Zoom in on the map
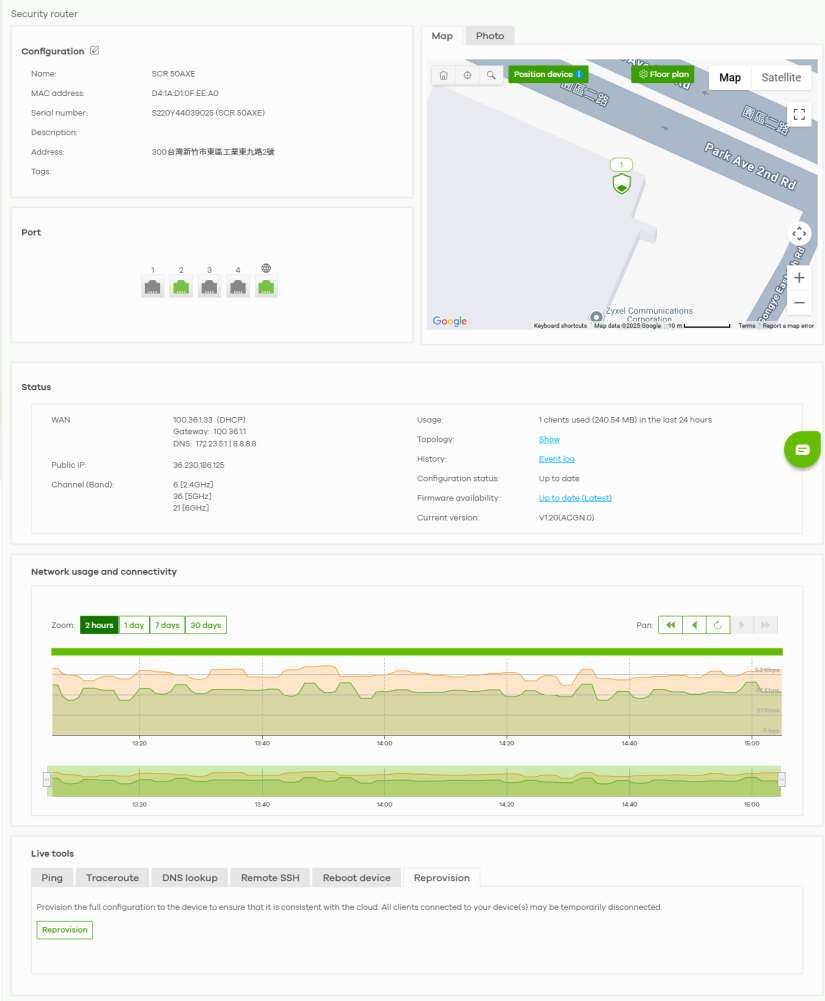 click(799, 278)
